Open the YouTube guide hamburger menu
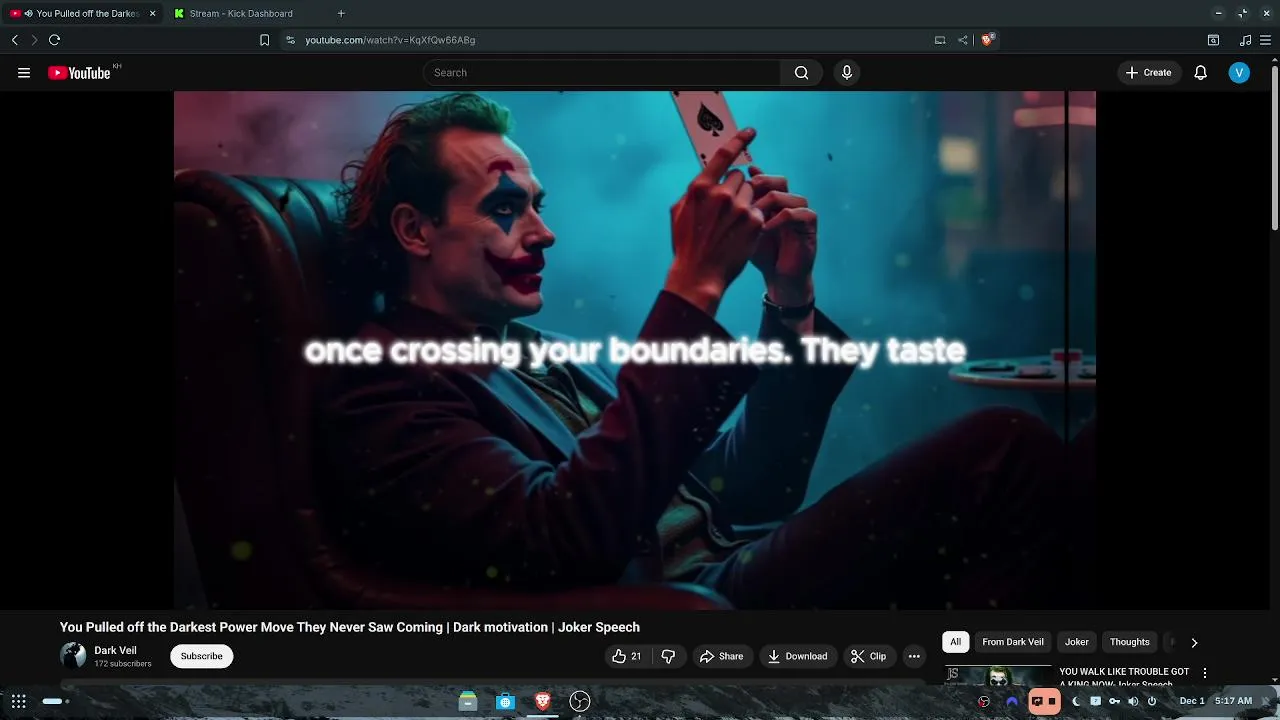 (24, 73)
